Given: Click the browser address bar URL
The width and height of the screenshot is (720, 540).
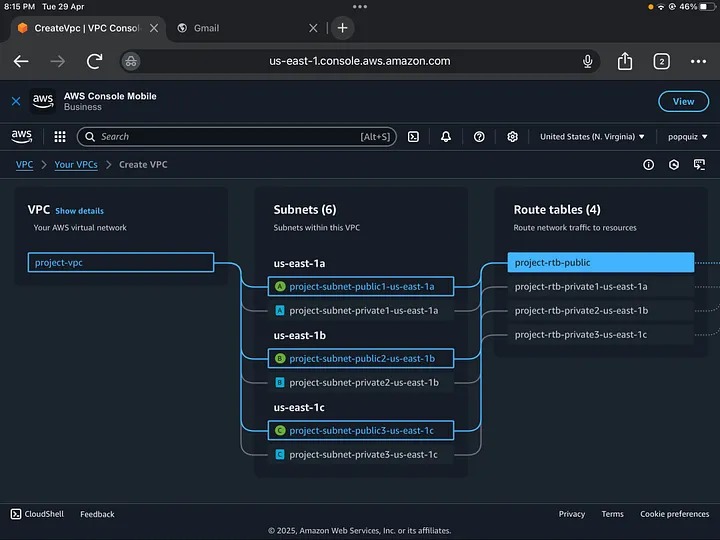Looking at the screenshot, I should (360, 61).
